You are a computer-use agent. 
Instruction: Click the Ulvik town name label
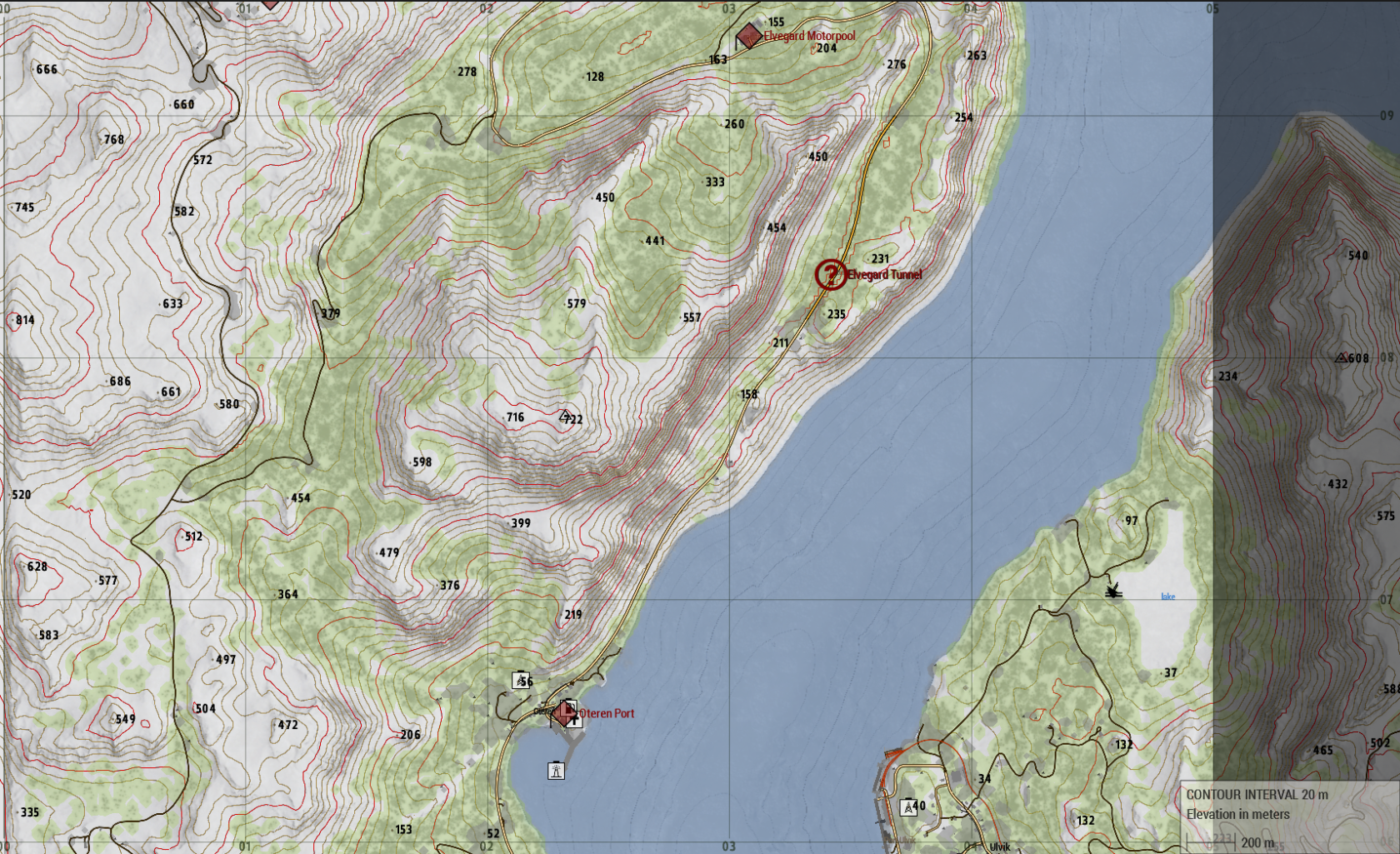click(x=999, y=847)
